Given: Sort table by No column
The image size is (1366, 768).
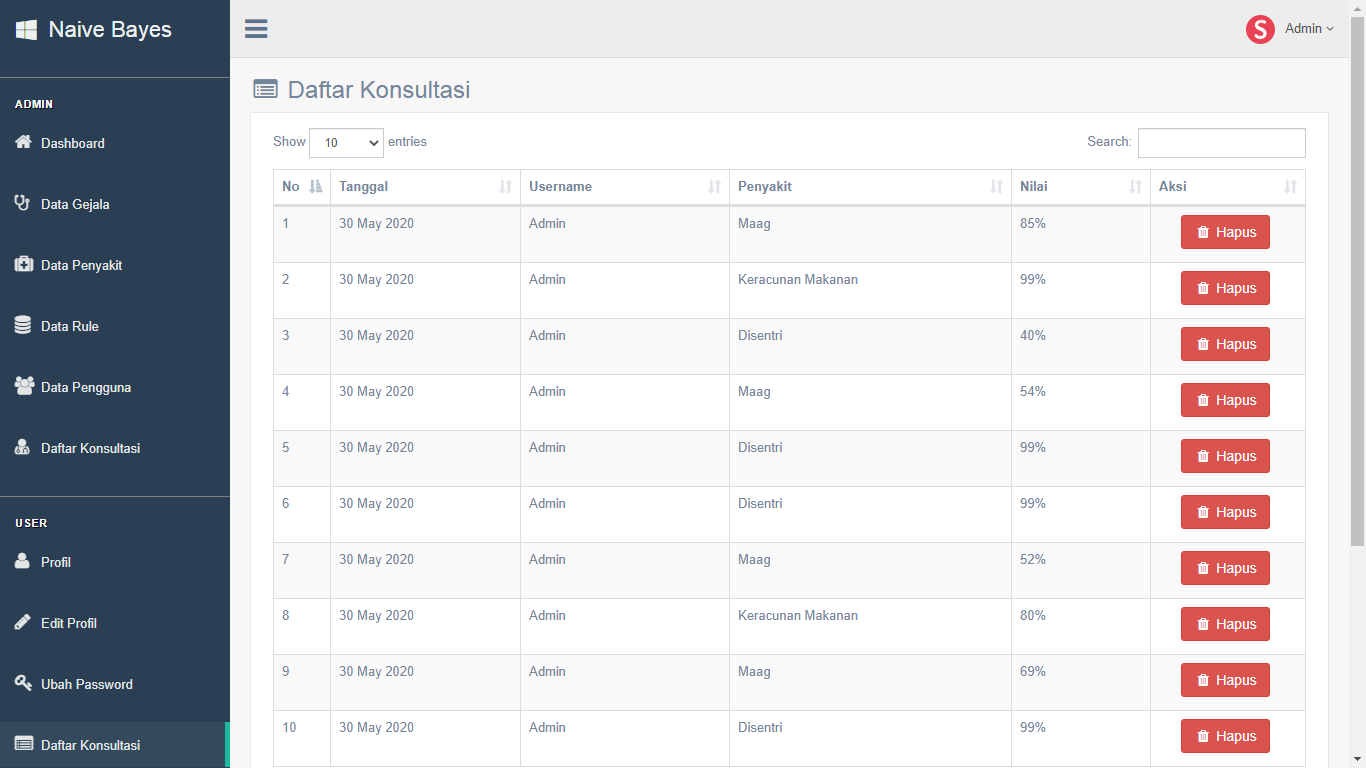Looking at the screenshot, I should [x=302, y=187].
